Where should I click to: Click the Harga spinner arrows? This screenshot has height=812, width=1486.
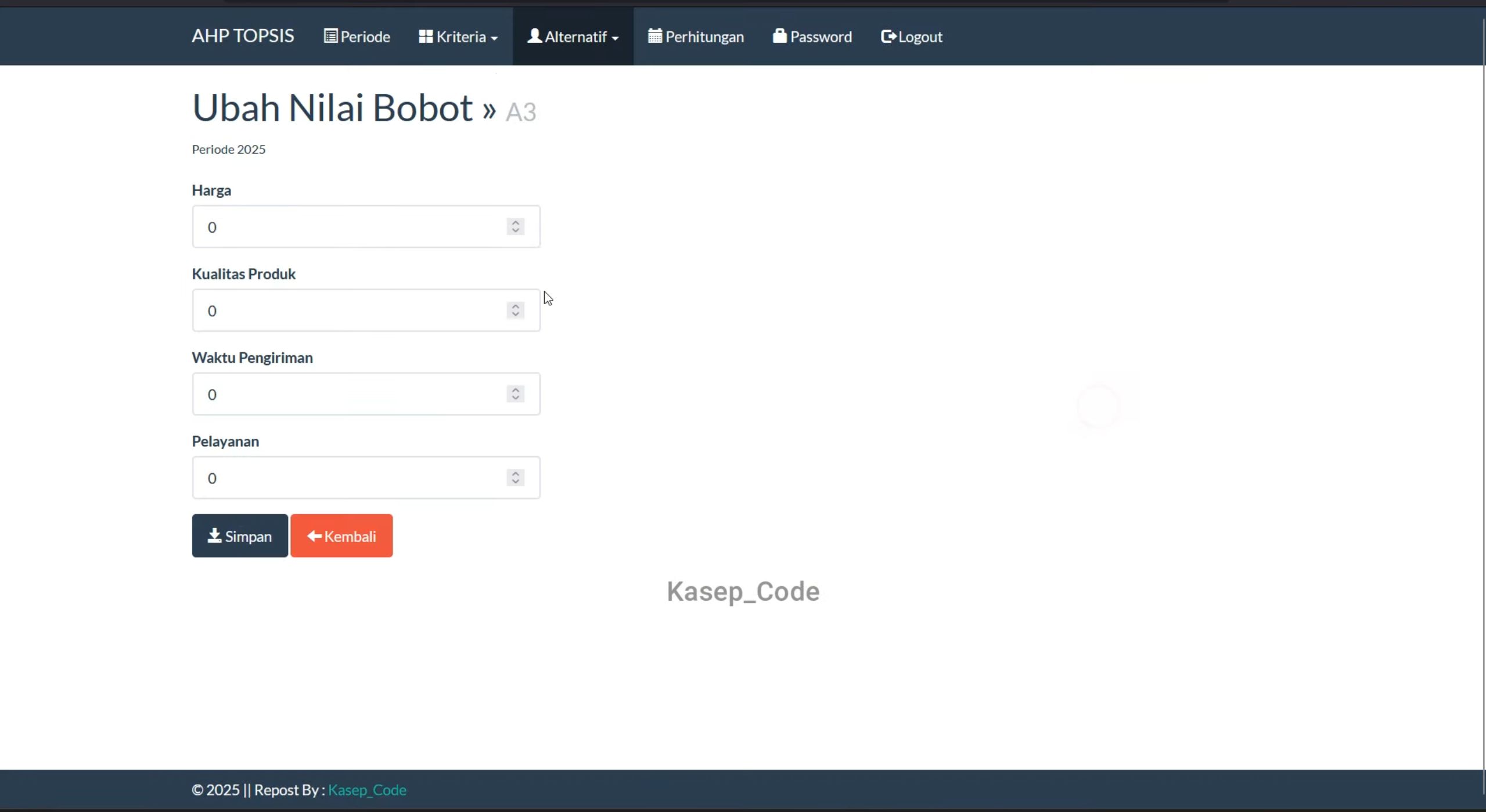pos(515,226)
